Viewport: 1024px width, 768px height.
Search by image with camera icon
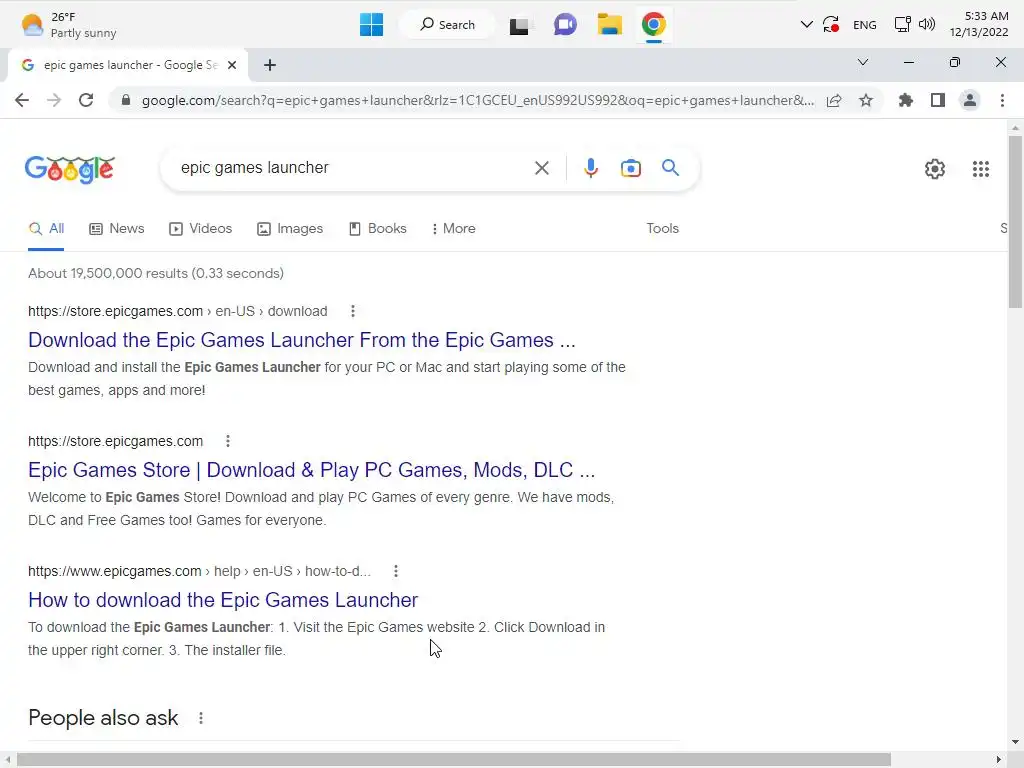point(631,168)
